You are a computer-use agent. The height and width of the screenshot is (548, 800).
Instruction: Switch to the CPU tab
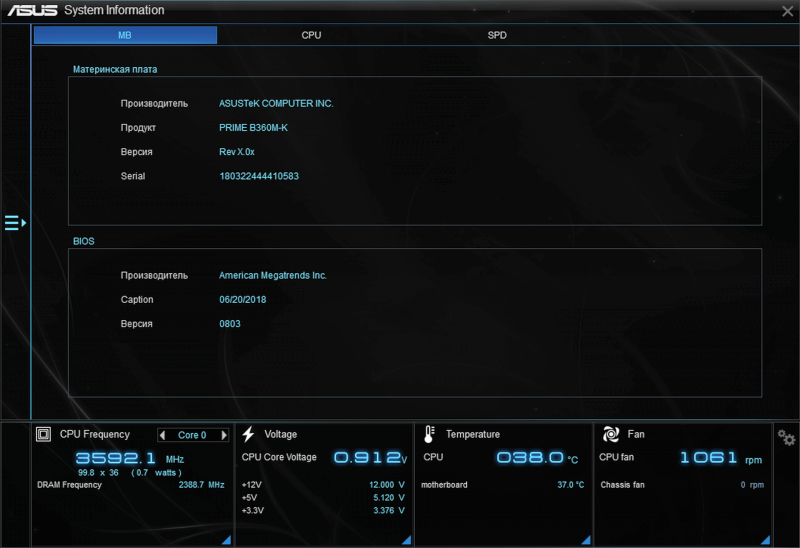(311, 35)
